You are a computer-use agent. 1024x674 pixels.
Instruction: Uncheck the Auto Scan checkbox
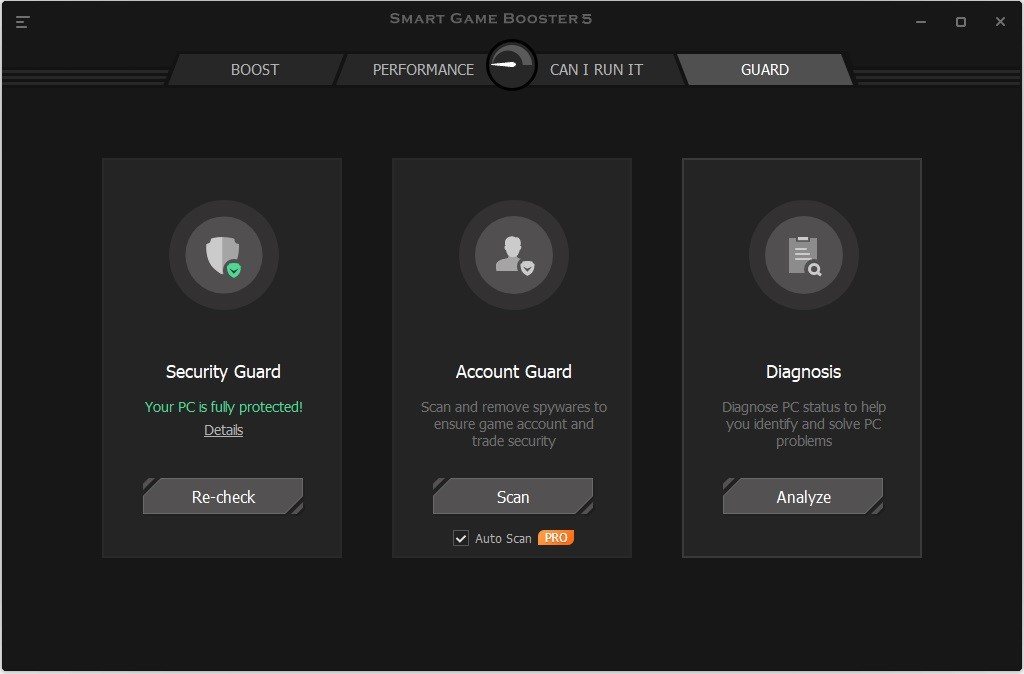(x=461, y=537)
